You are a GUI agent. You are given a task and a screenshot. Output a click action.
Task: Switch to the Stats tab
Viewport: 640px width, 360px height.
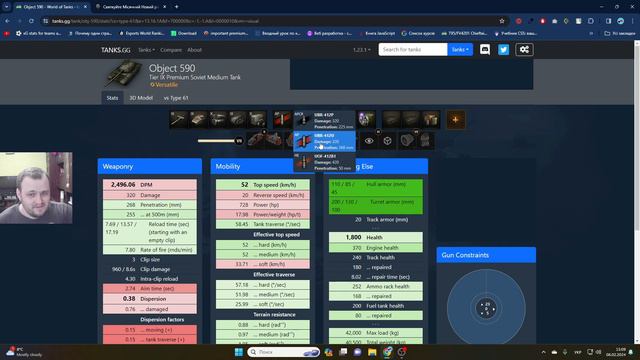(x=112, y=98)
